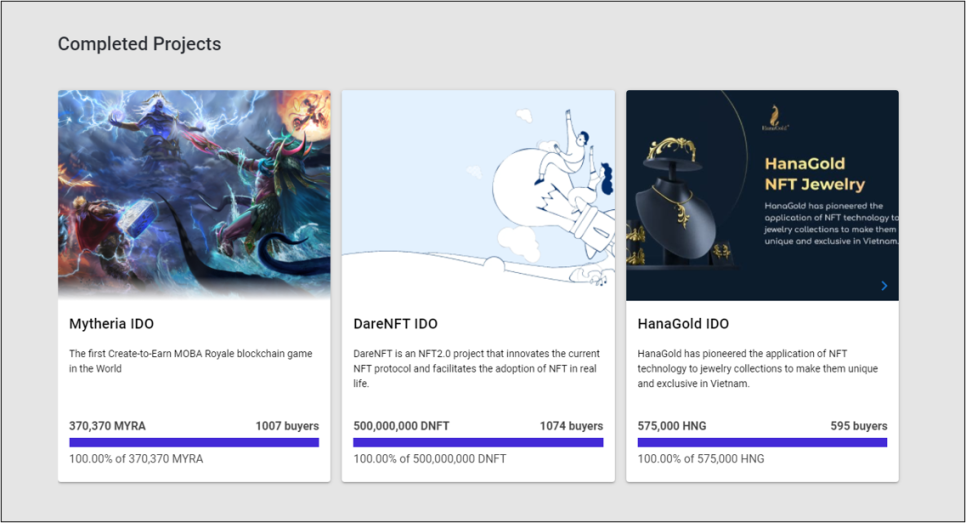Image resolution: width=966 pixels, height=523 pixels.
Task: Open the HanaGold IDO title link
Action: (x=683, y=324)
